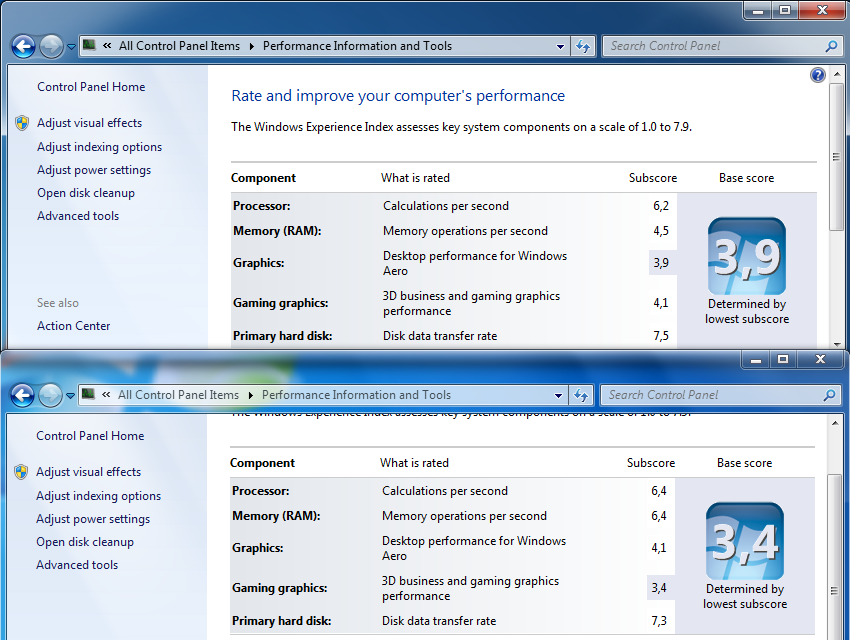
Task: Minimize the top Performance Information window
Action: [758, 10]
